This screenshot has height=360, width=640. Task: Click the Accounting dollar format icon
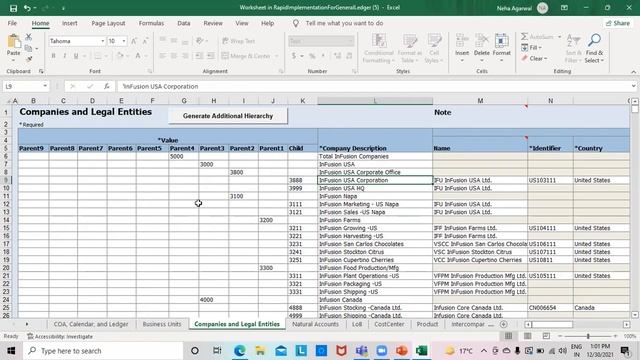[293, 56]
